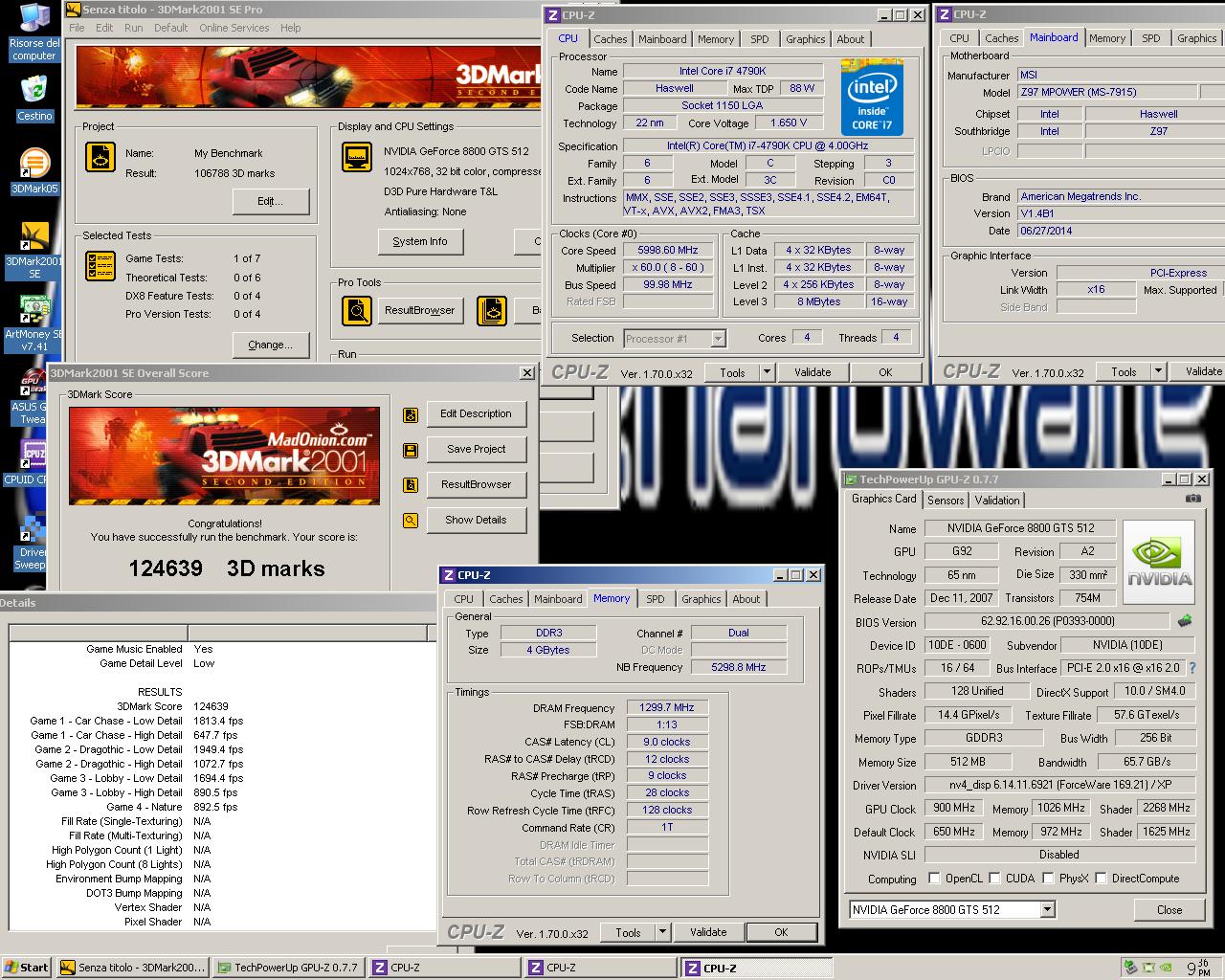Click the Edit Description button
This screenshot has height=980, width=1225.
[x=476, y=414]
